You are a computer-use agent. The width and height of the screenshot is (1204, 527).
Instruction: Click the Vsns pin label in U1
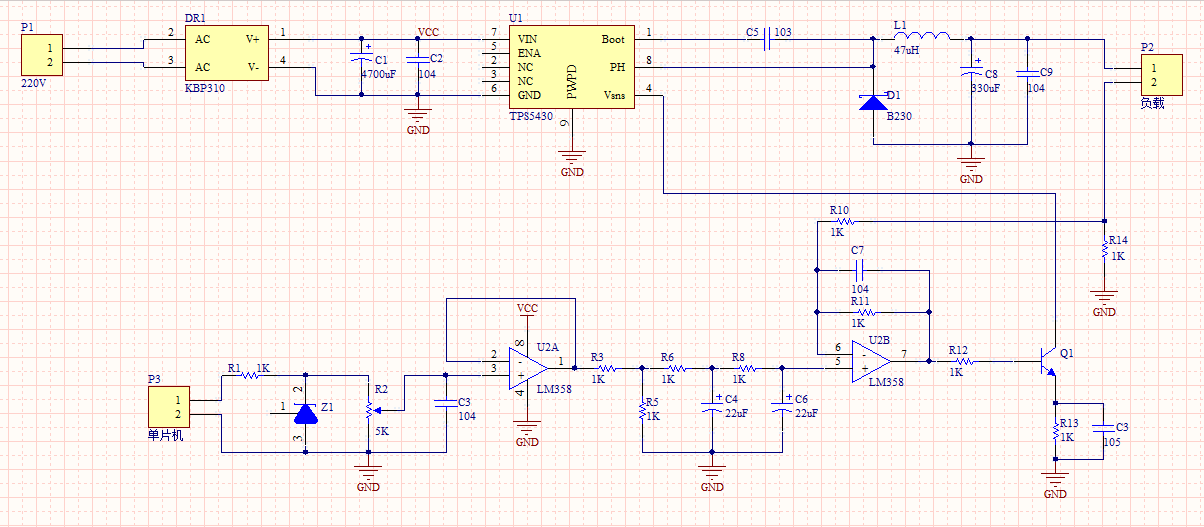tap(614, 95)
